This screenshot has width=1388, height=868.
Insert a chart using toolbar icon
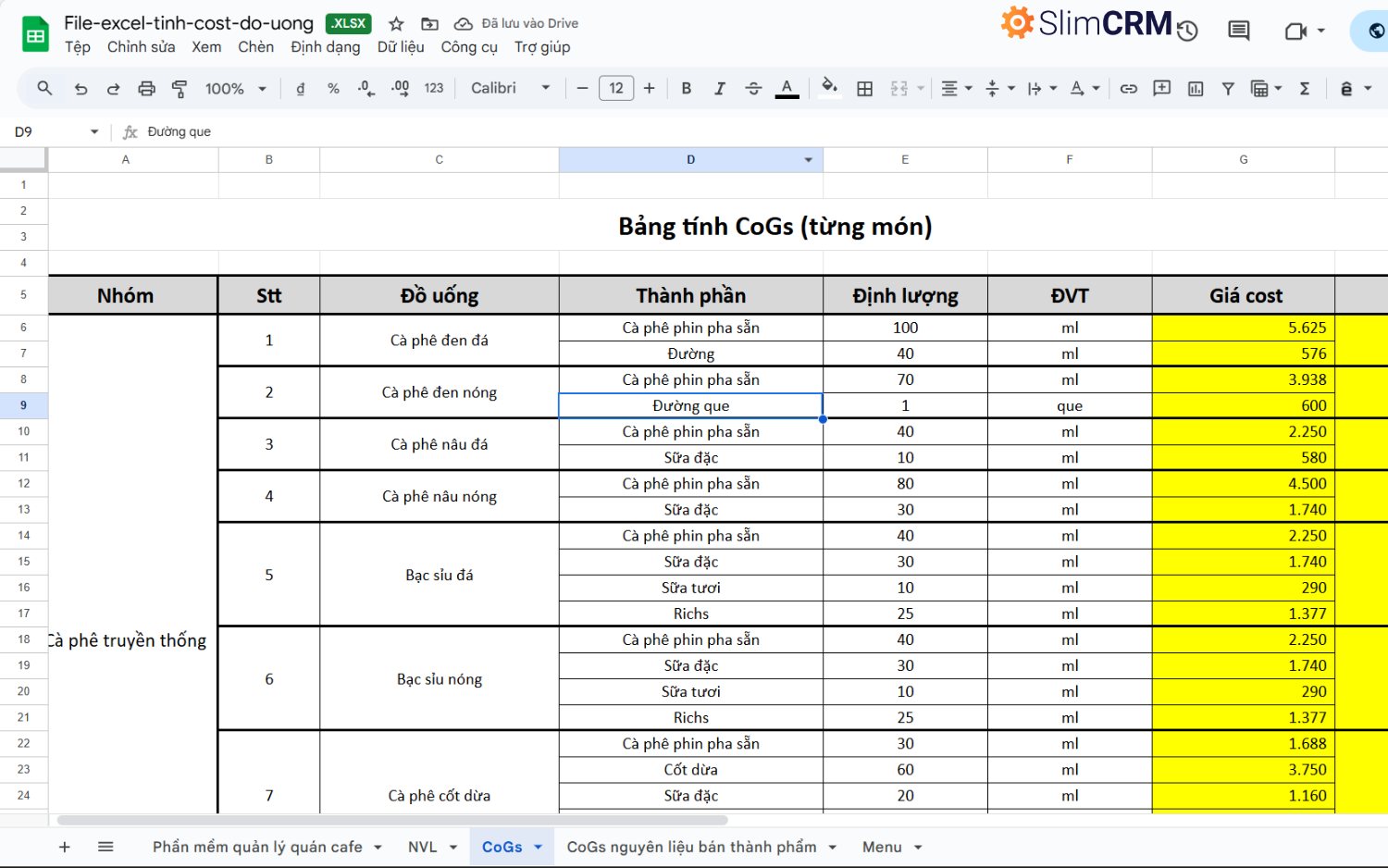(x=1195, y=89)
